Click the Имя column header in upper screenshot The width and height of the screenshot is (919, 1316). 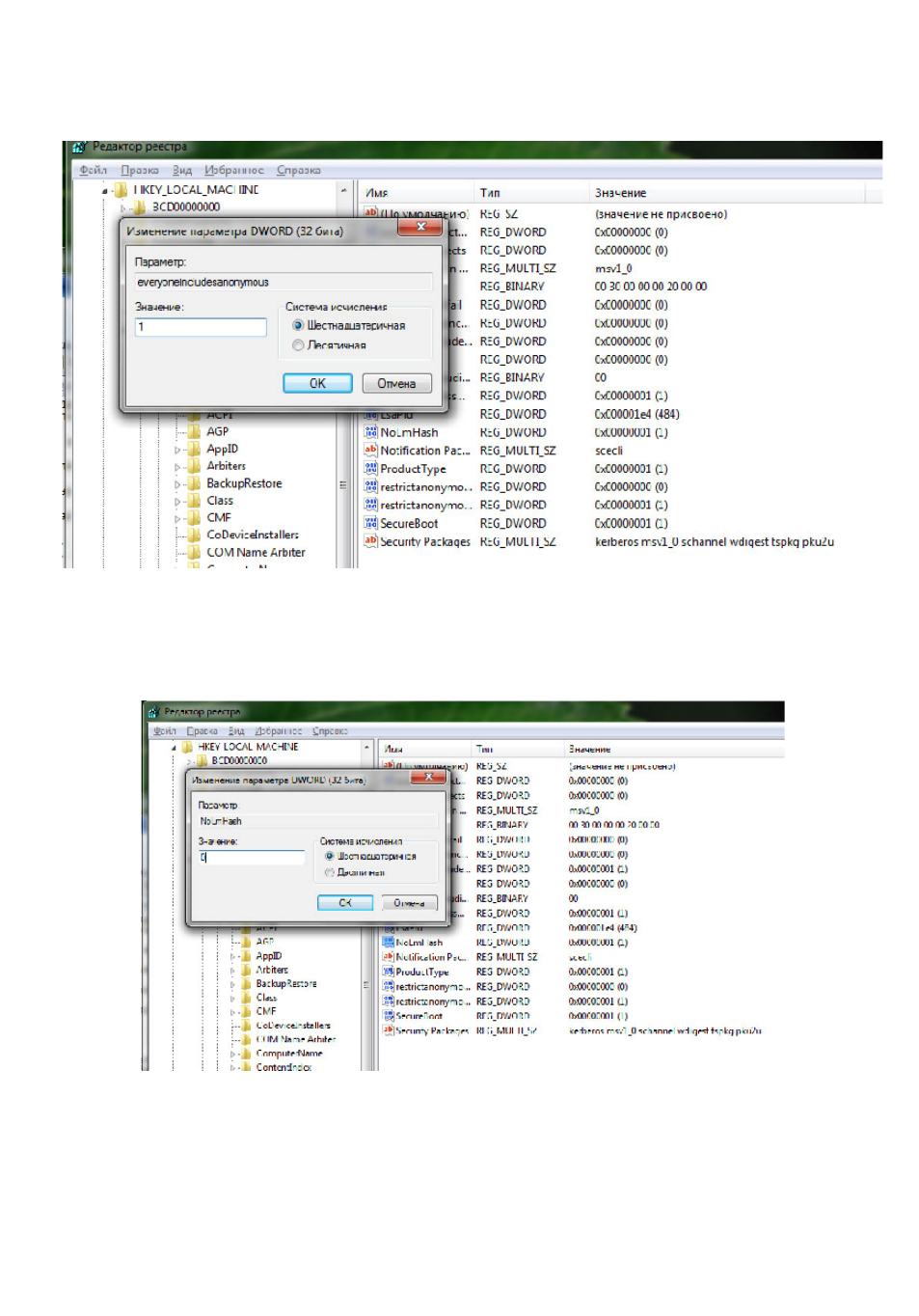point(377,193)
